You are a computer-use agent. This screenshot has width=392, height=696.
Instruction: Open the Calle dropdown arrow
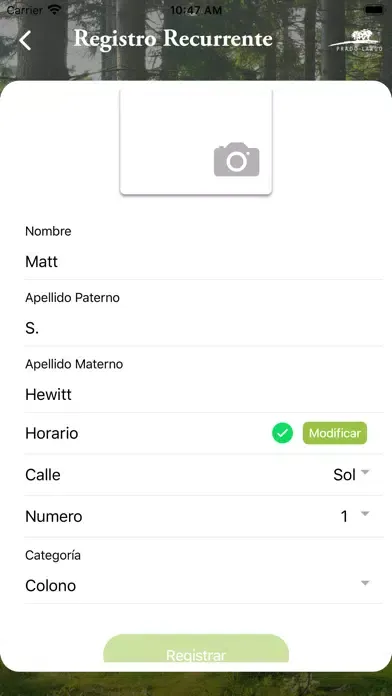[x=365, y=472]
